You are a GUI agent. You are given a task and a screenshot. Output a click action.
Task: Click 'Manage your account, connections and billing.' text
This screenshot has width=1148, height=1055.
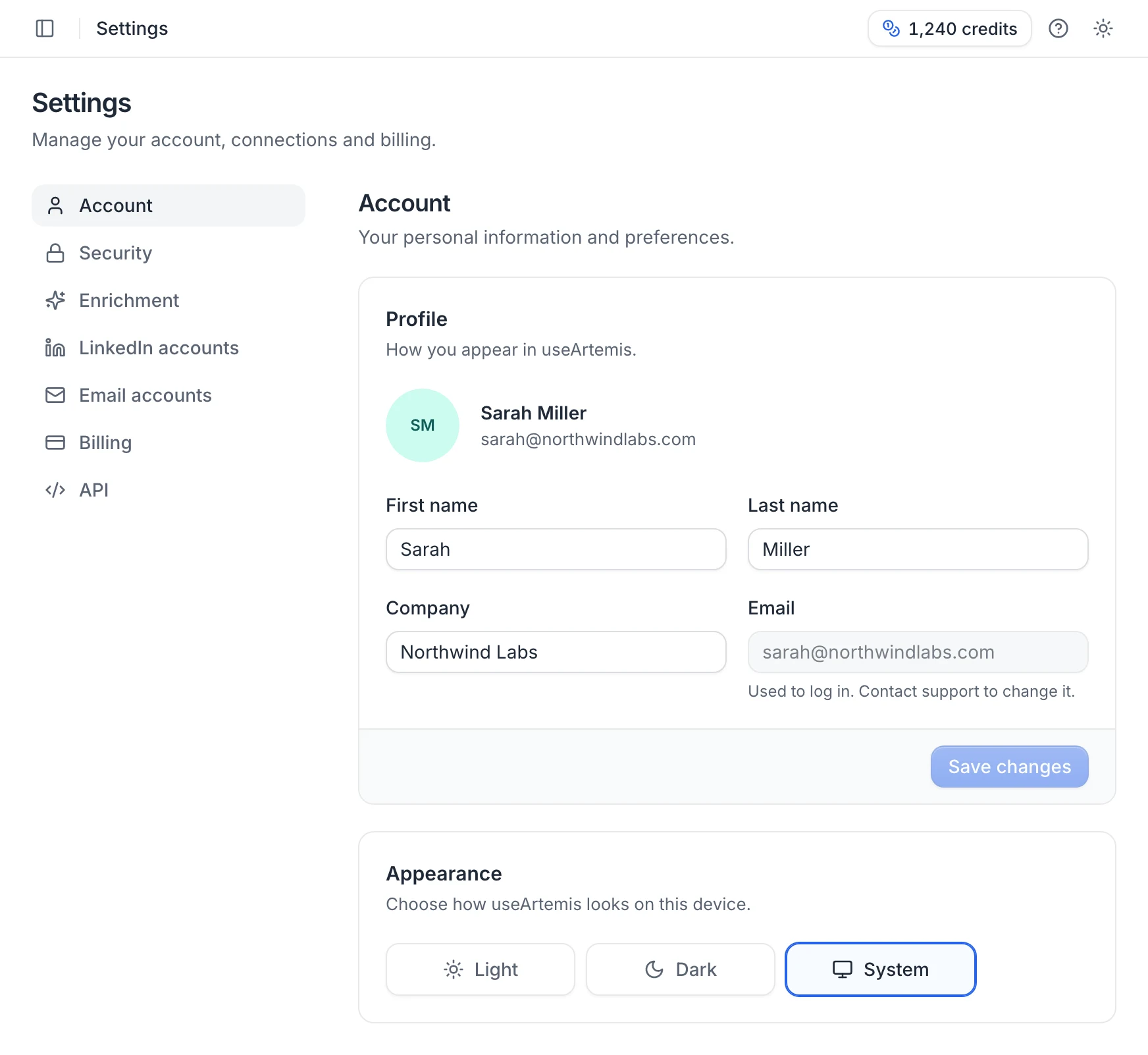234,140
